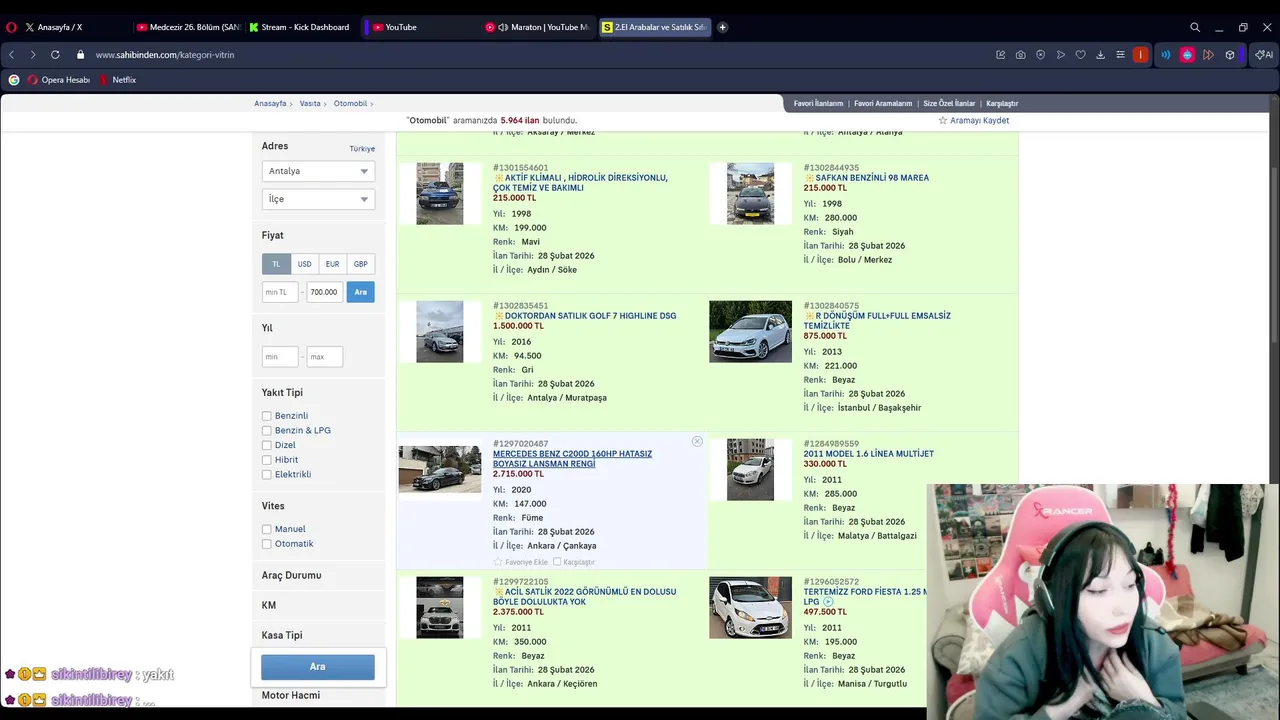Click the small Ara price button
This screenshot has height=720, width=1280.
(360, 292)
